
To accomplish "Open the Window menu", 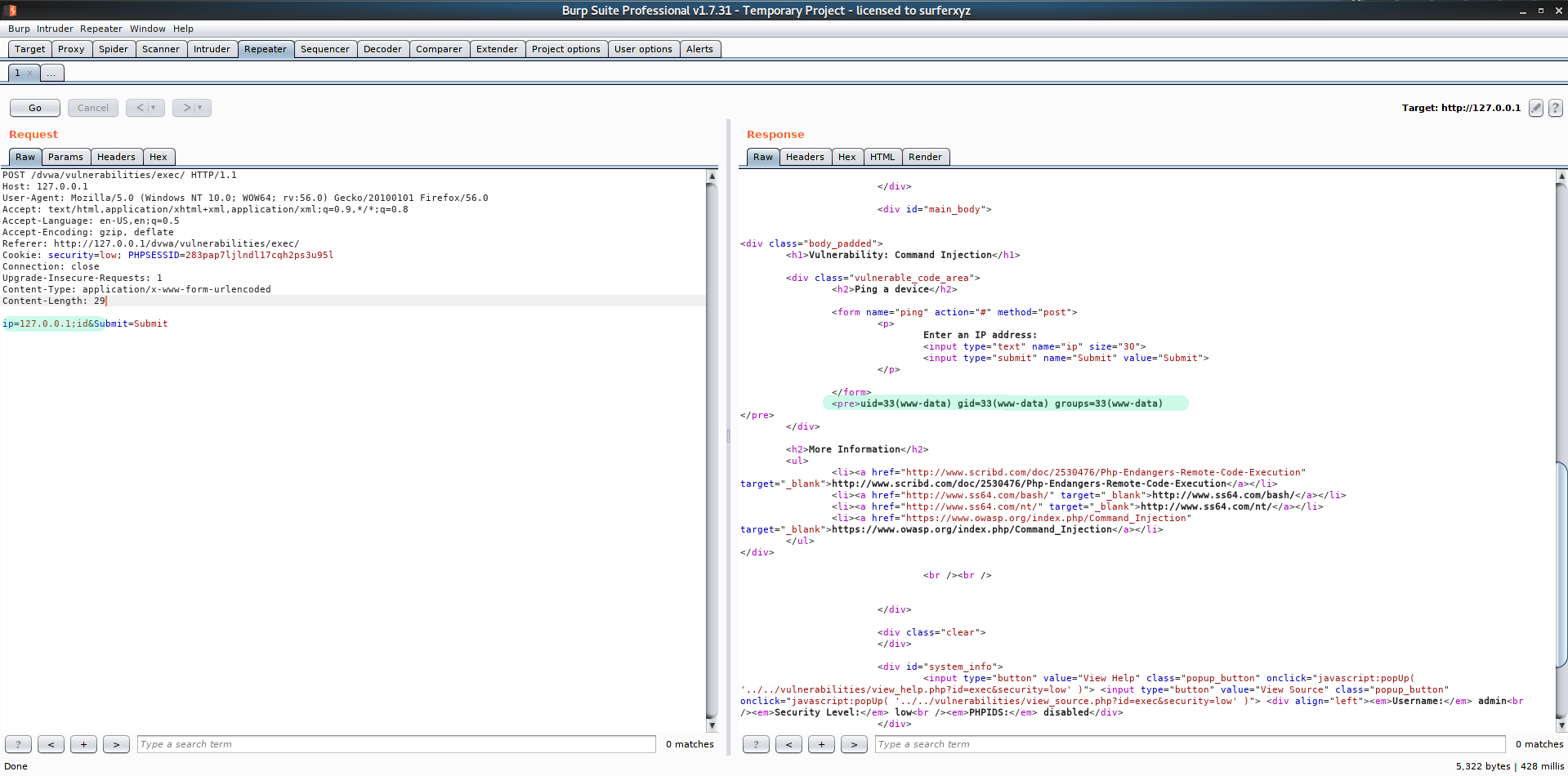I will [x=148, y=29].
